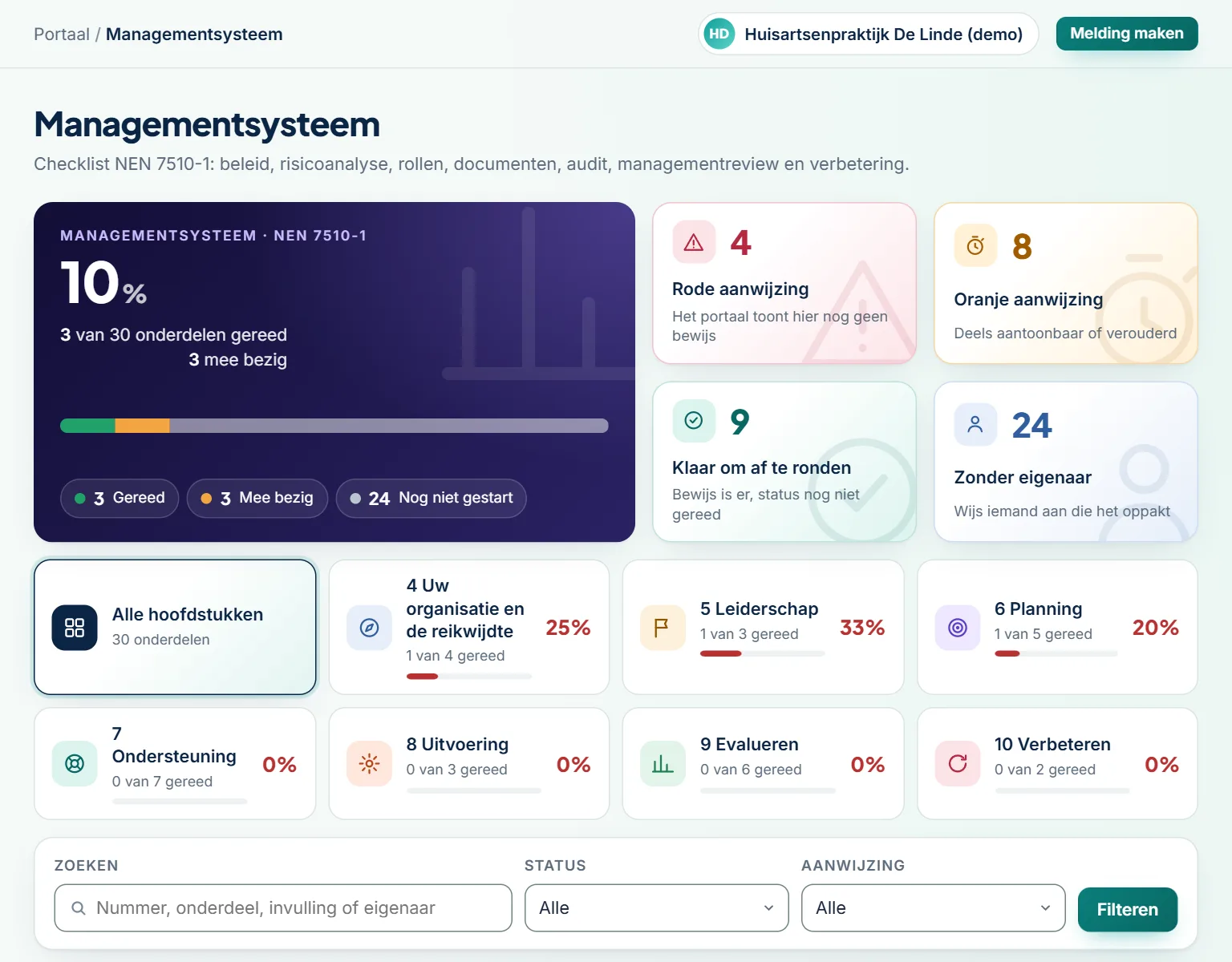Open the Status dropdown
1232x962 pixels.
(x=657, y=908)
